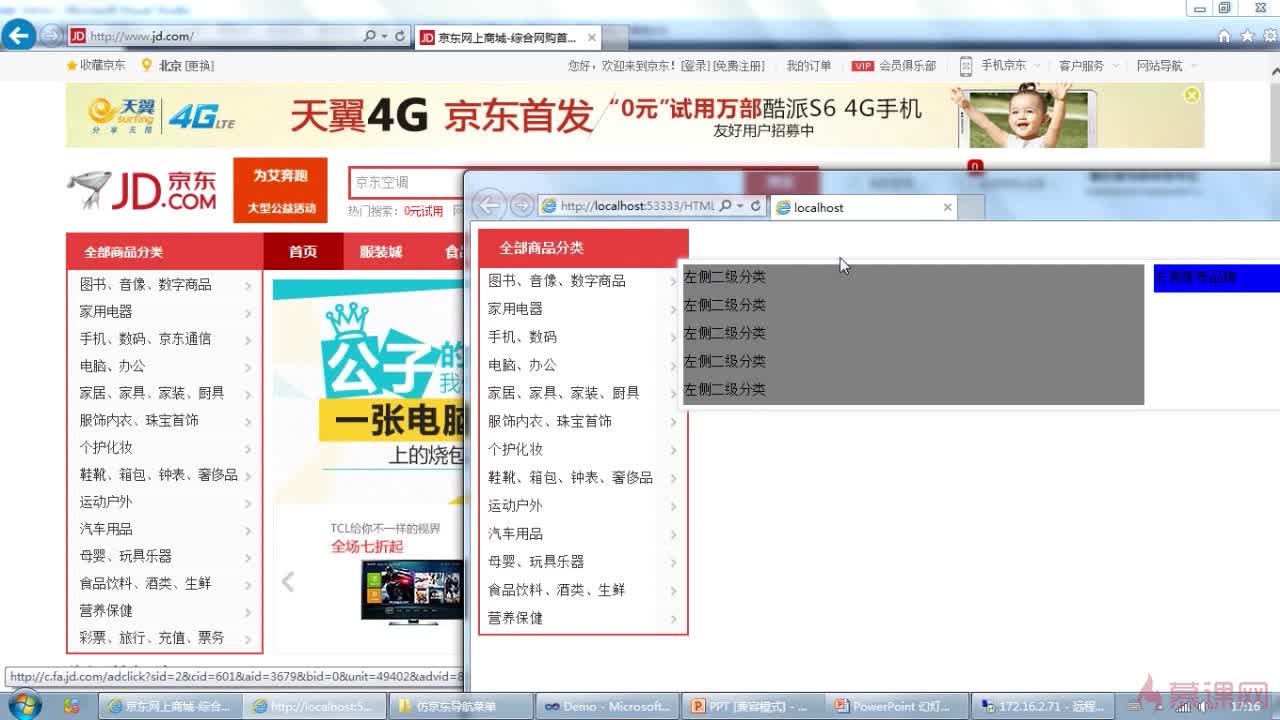The image size is (1280, 720).
Task: Close the 京东网上商城 tab
Action: (591, 38)
